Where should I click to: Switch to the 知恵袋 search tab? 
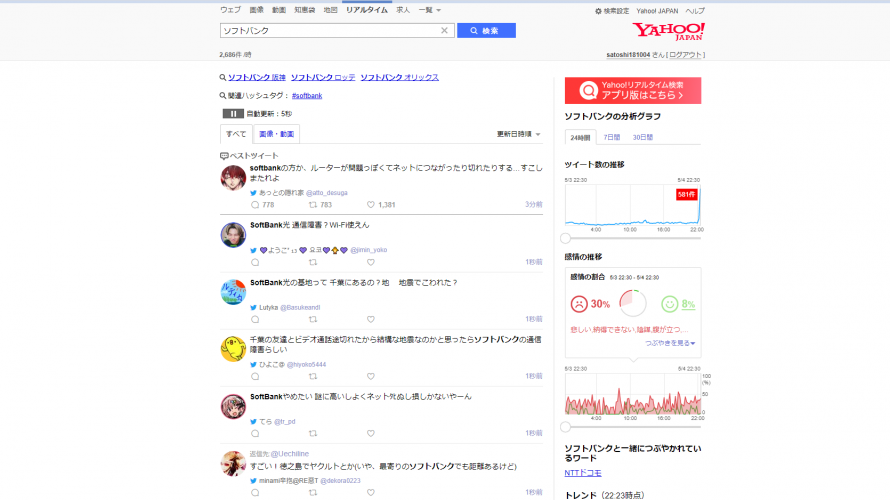[305, 10]
